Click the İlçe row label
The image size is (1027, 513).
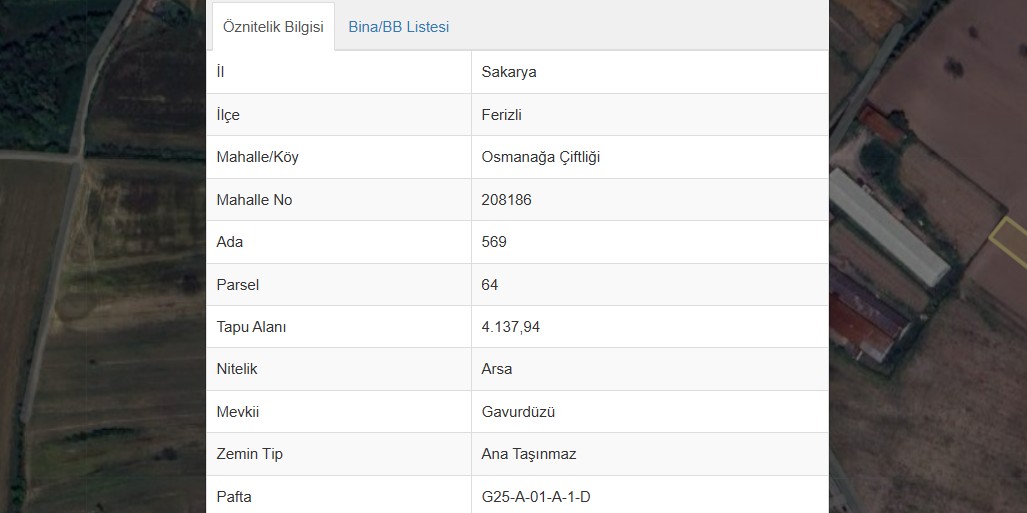[x=228, y=115]
